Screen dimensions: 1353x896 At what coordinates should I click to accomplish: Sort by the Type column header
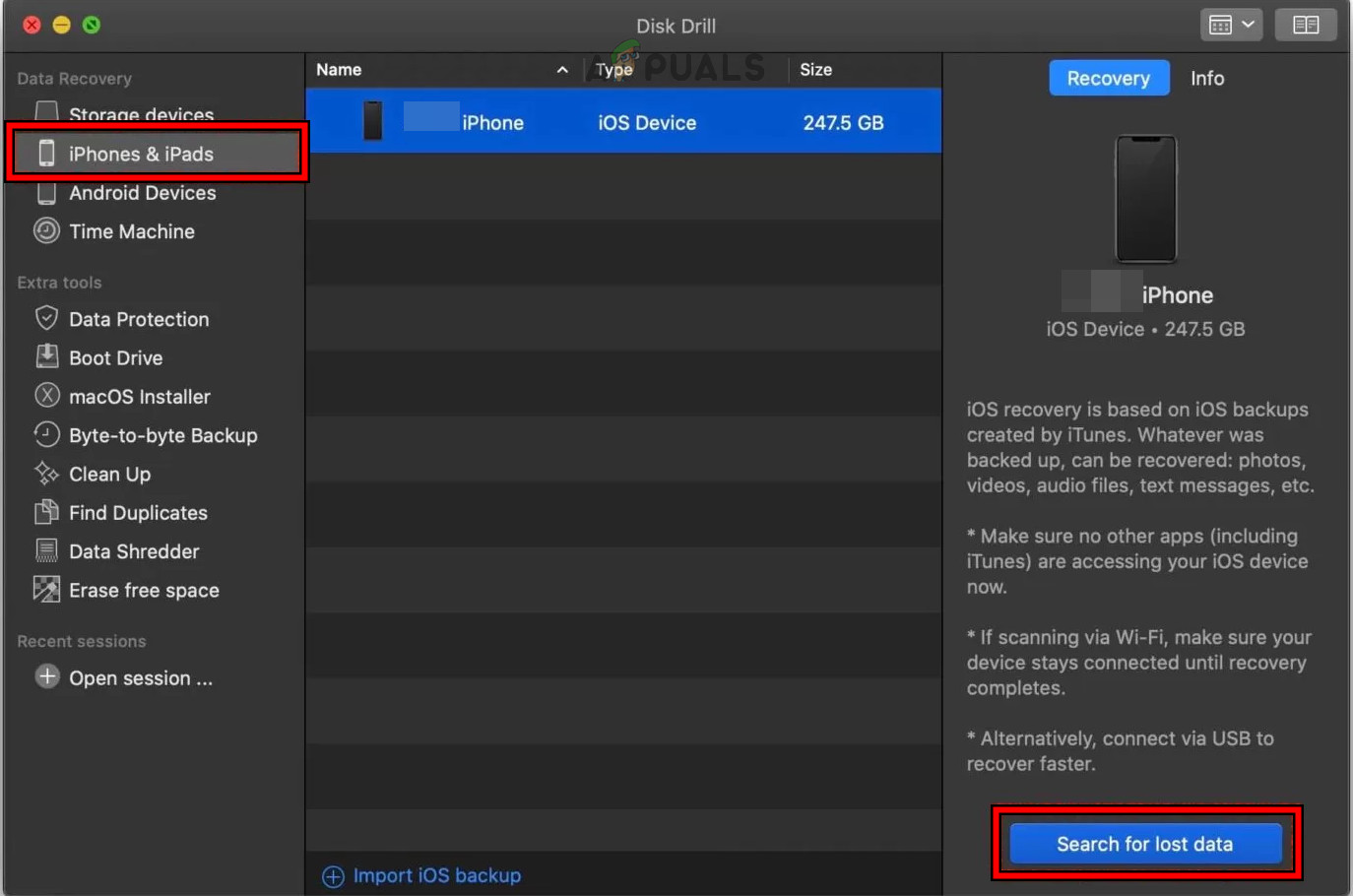coord(614,70)
